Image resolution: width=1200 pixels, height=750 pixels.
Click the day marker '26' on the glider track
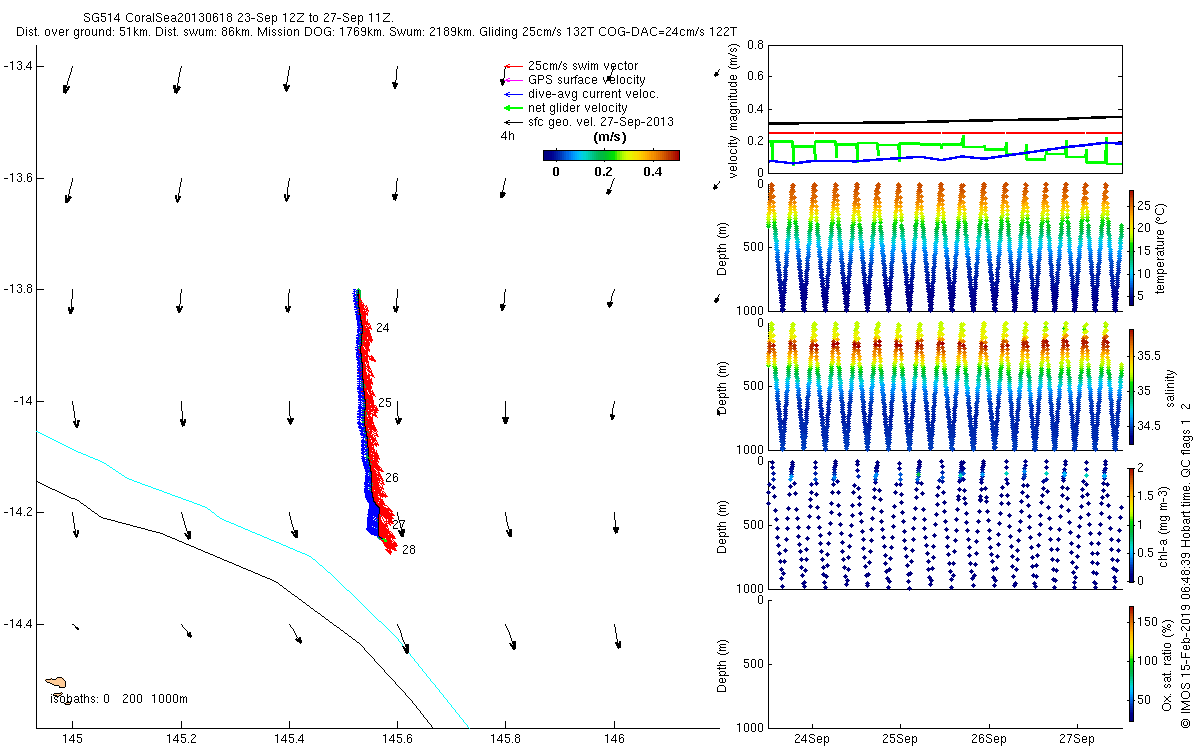click(x=392, y=478)
